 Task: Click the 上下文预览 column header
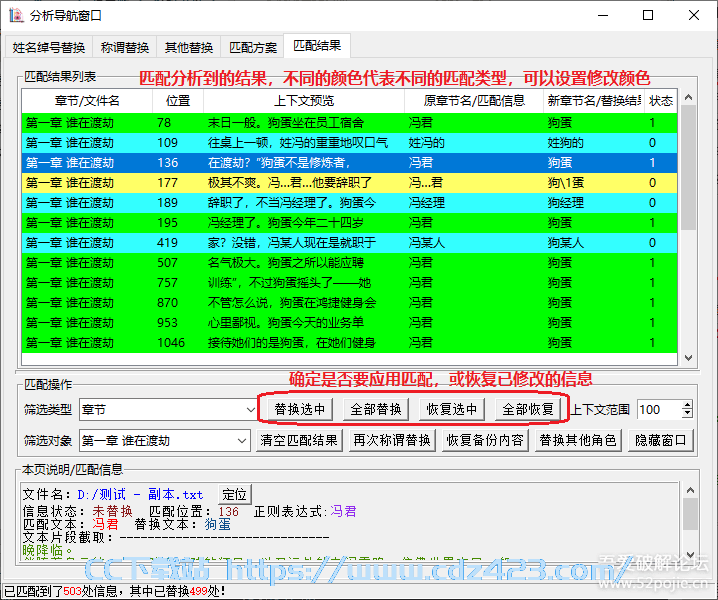[304, 101]
